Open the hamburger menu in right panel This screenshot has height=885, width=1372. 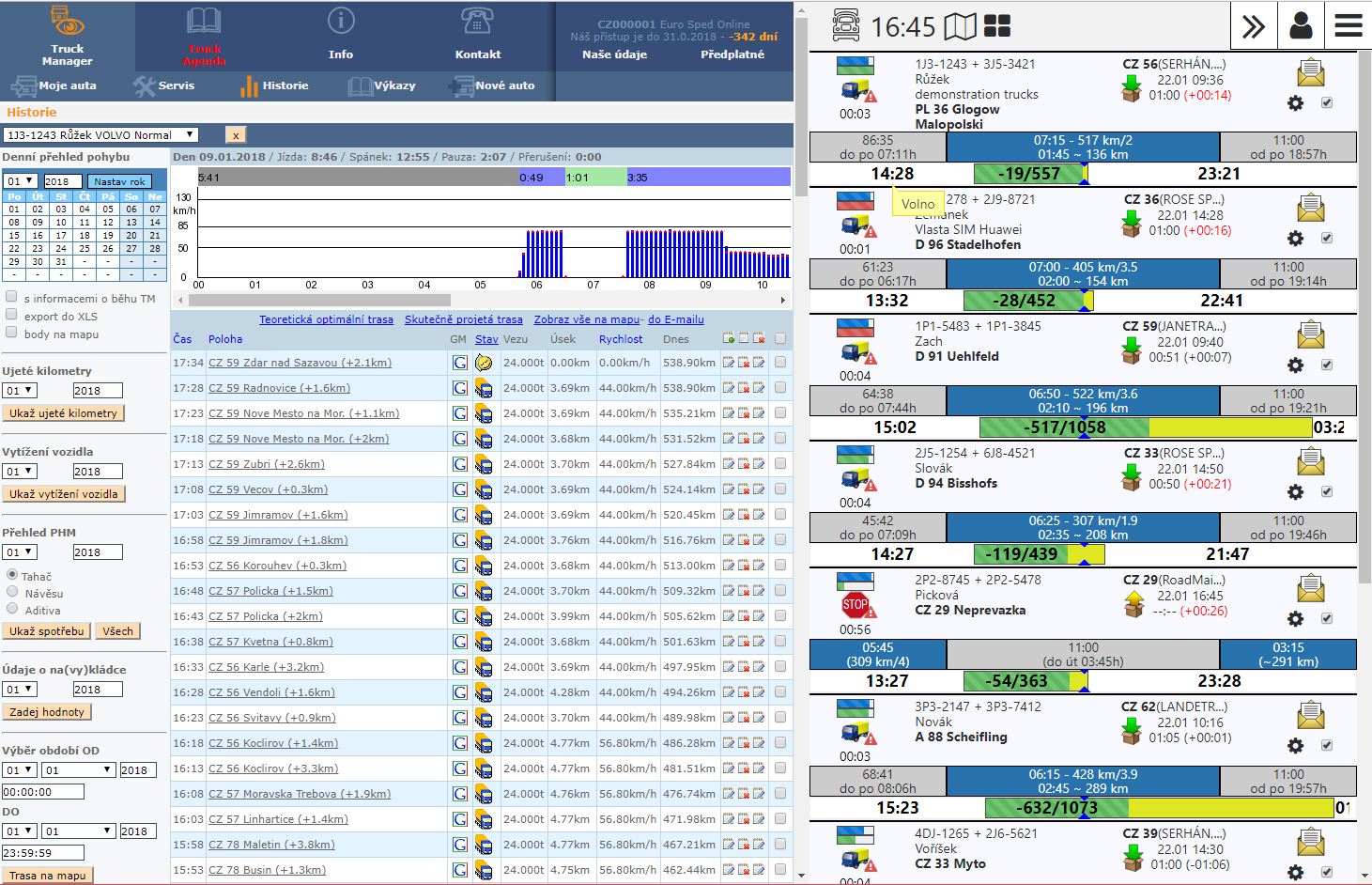coord(1349,25)
